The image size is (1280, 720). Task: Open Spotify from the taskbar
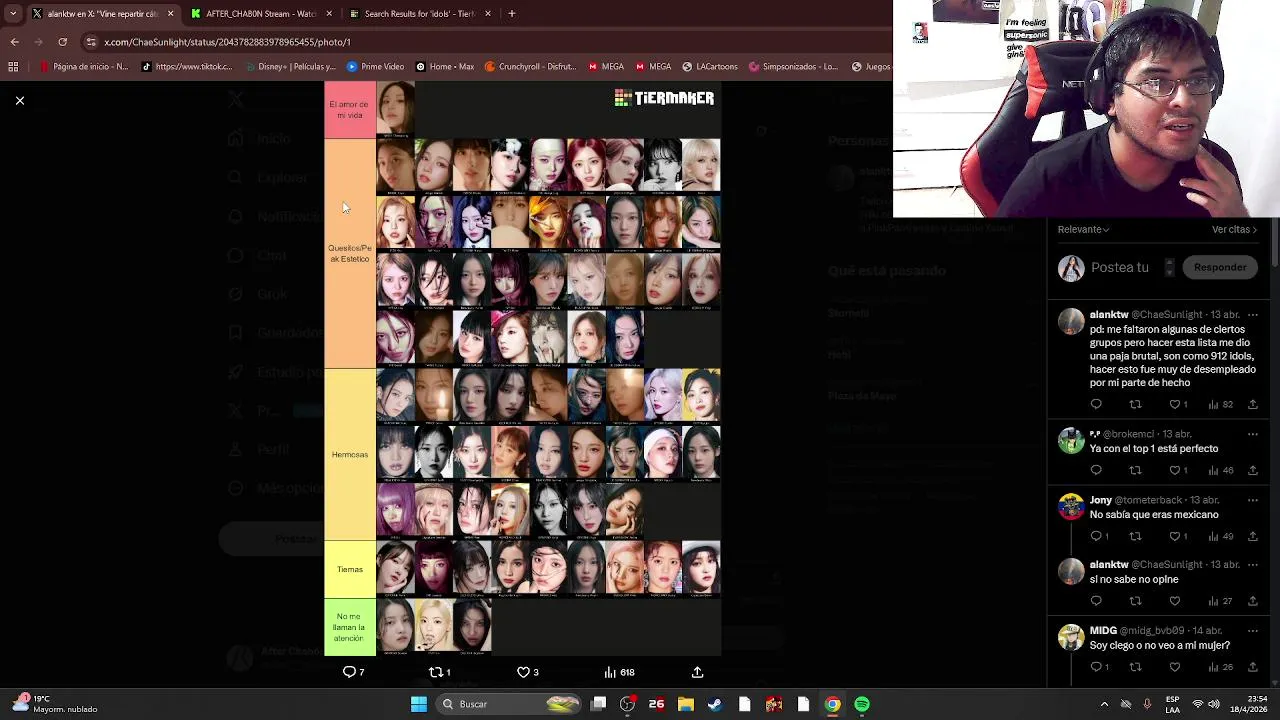(x=862, y=704)
